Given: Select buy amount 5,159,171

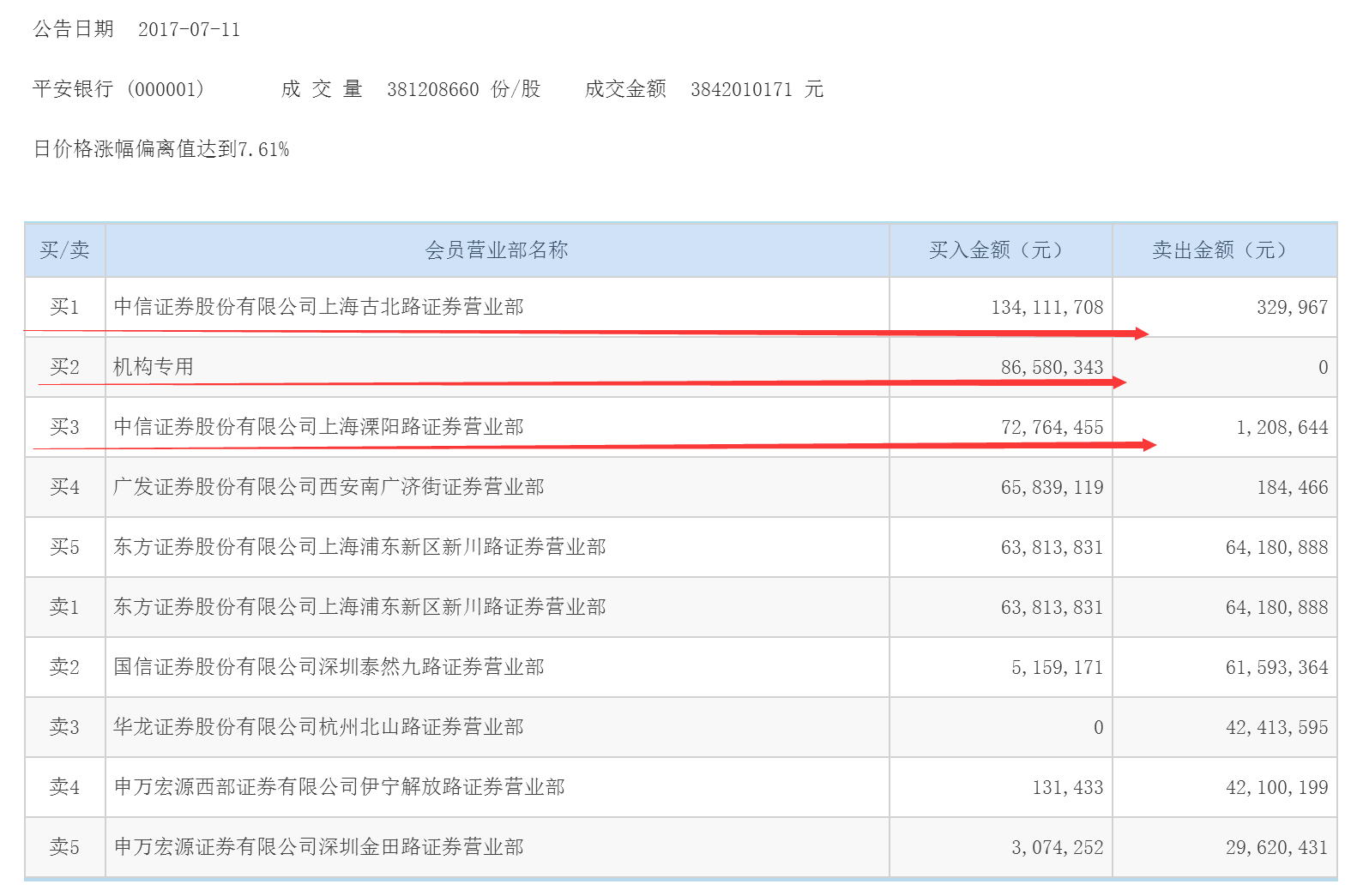Looking at the screenshot, I should (x=1057, y=667).
